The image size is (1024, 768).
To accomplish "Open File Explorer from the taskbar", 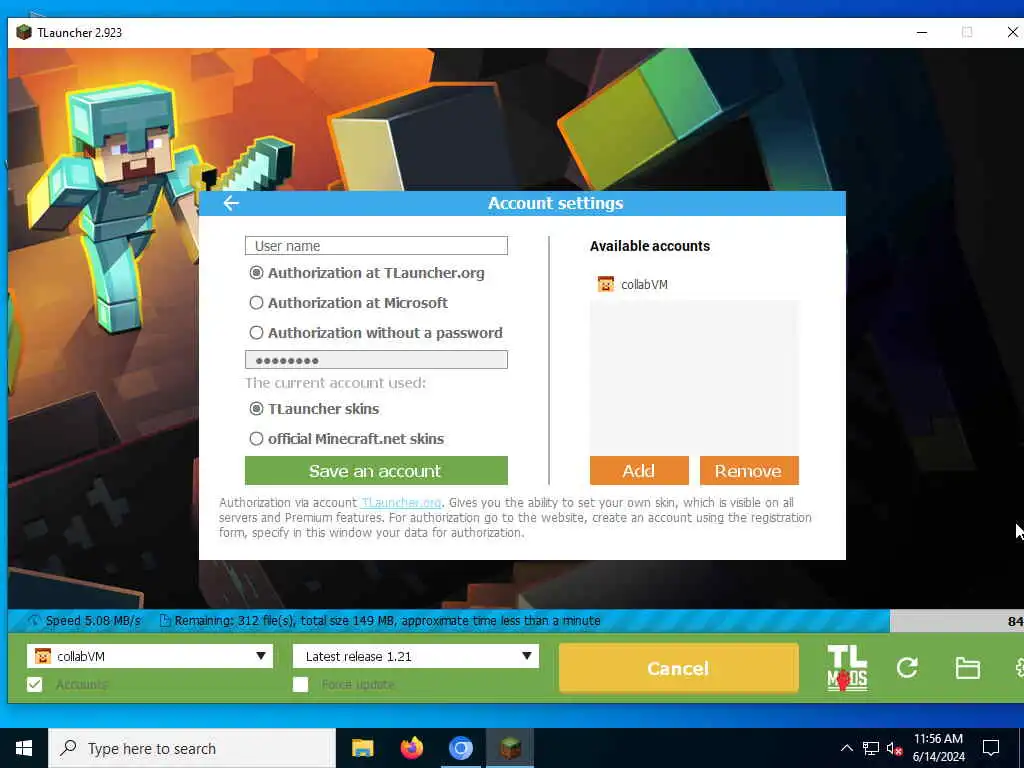I will click(x=362, y=748).
